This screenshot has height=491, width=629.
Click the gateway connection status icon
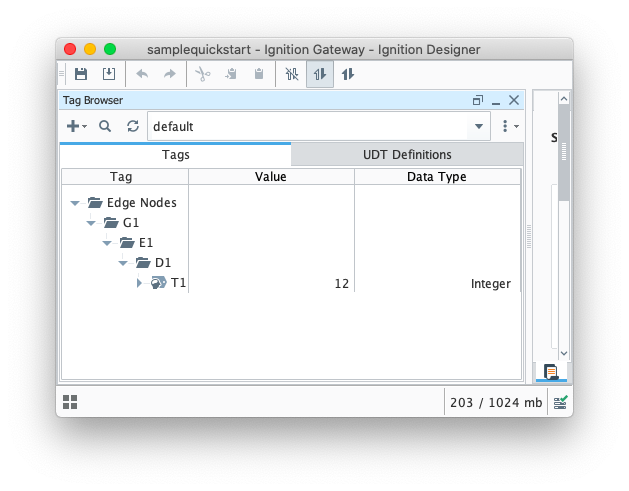[561, 402]
